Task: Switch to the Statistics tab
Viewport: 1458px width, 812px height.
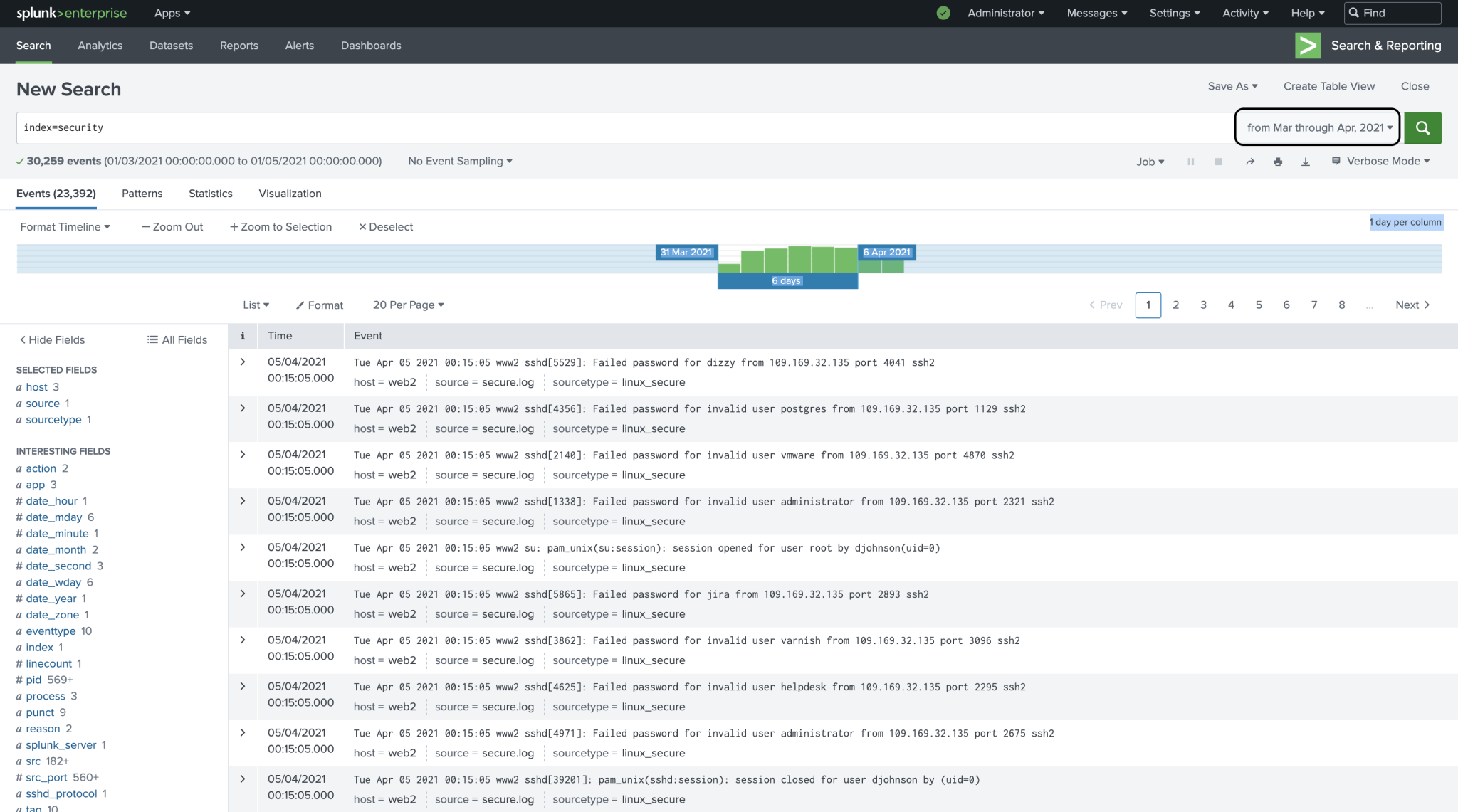Action: coord(210,193)
